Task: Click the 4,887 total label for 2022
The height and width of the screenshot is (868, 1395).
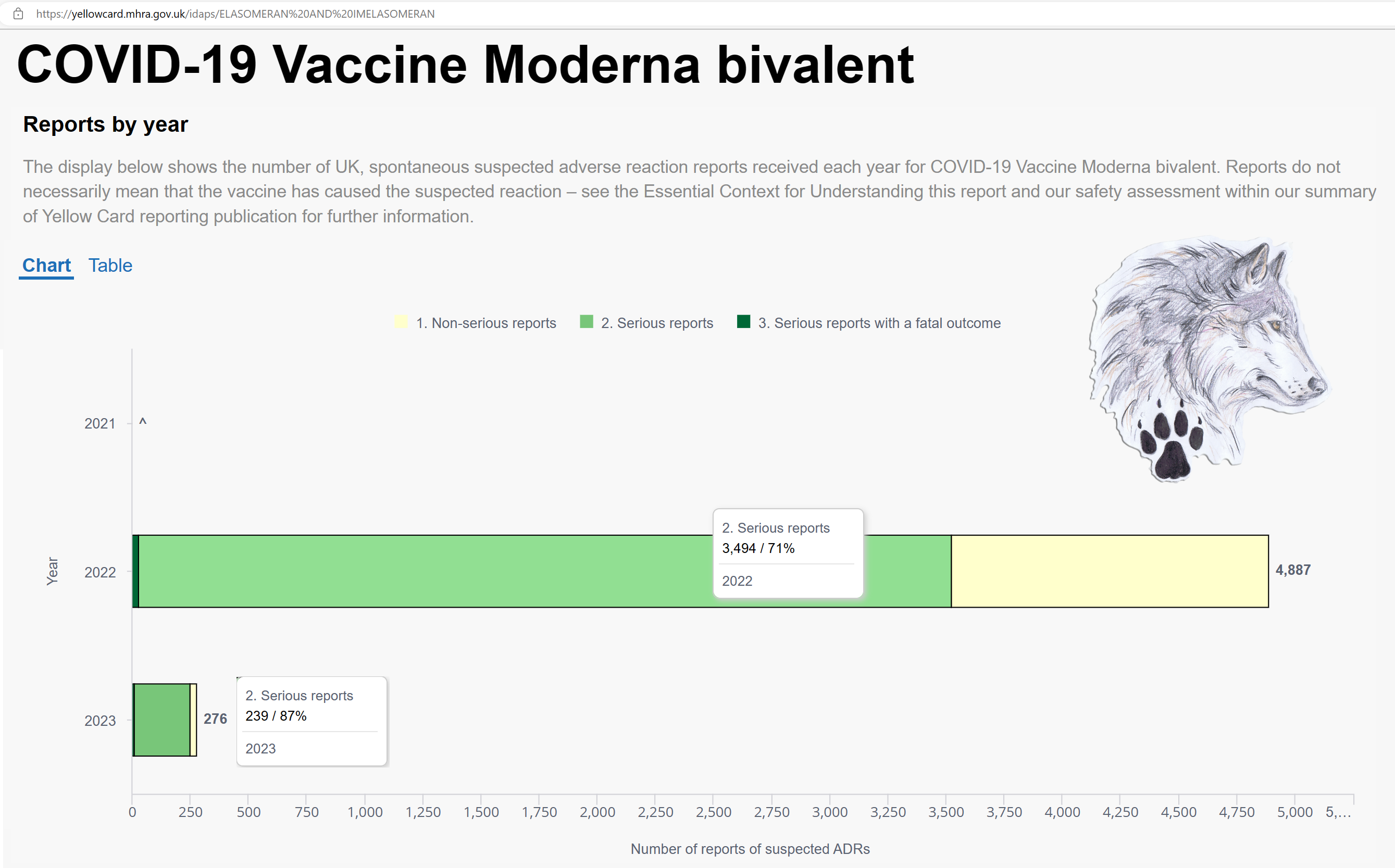Action: pyautogui.click(x=1293, y=570)
